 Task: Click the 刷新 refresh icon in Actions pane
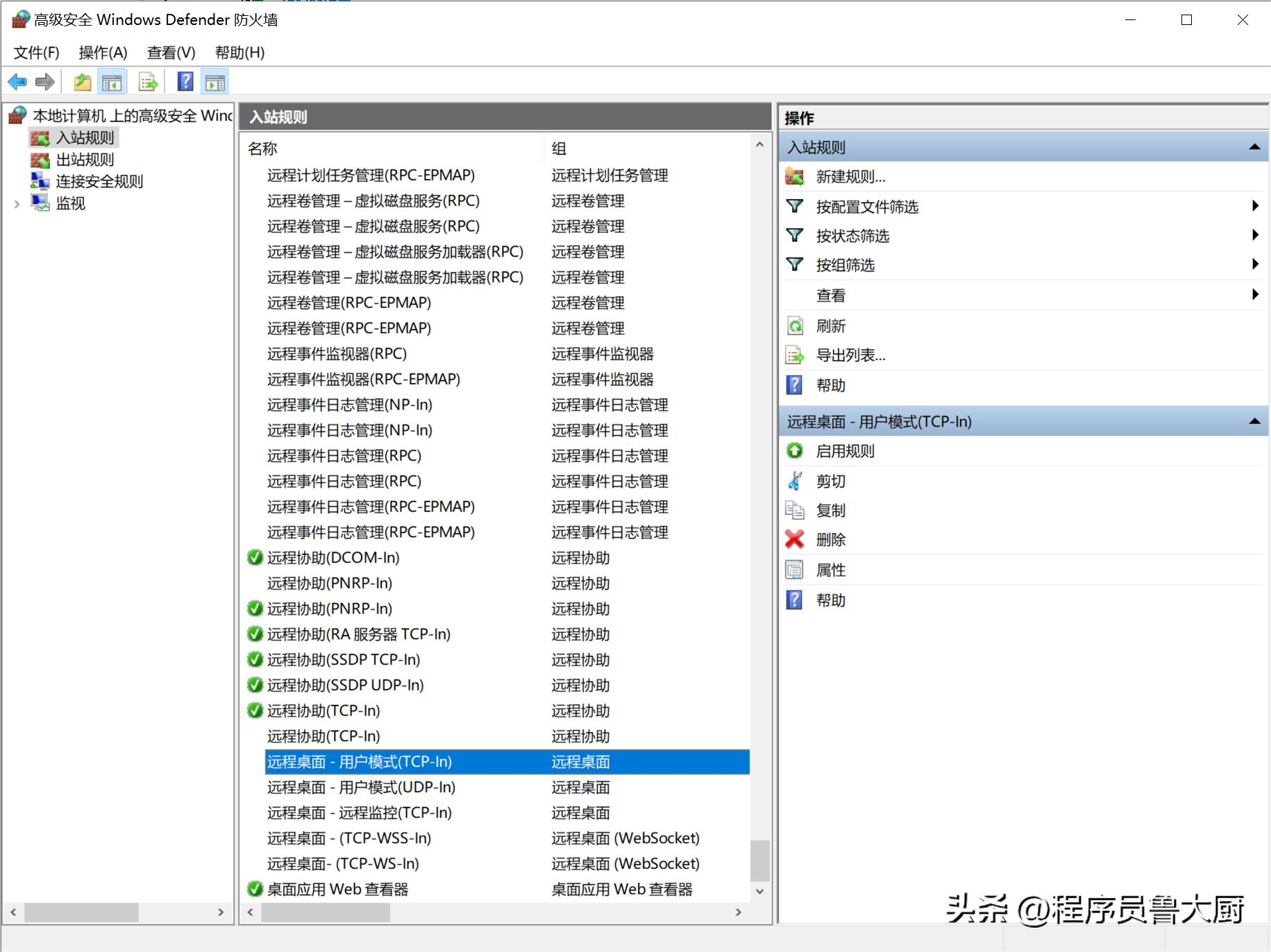pyautogui.click(x=793, y=325)
